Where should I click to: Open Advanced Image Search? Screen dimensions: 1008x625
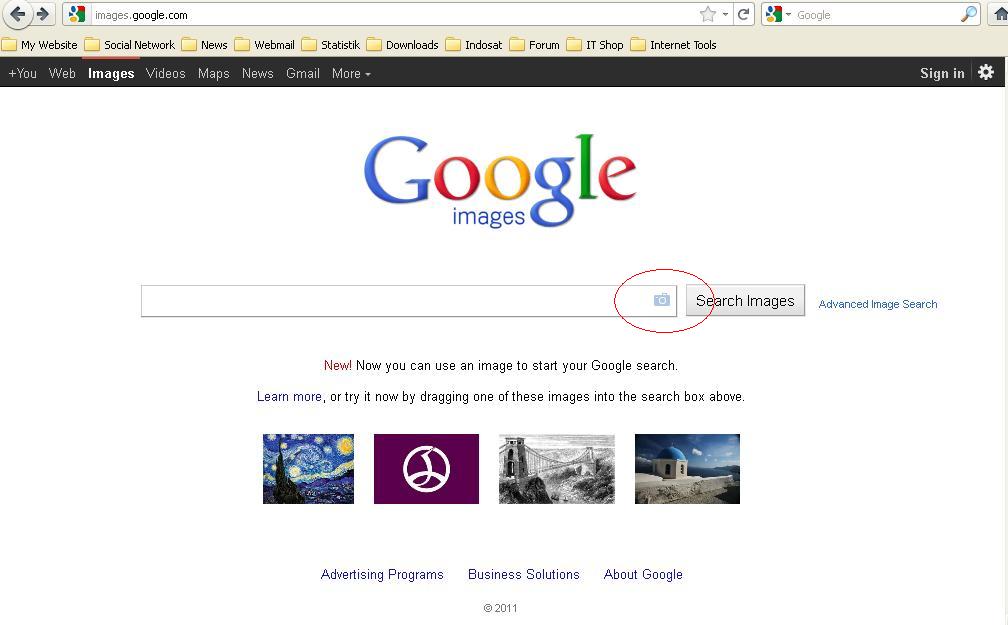coord(877,304)
